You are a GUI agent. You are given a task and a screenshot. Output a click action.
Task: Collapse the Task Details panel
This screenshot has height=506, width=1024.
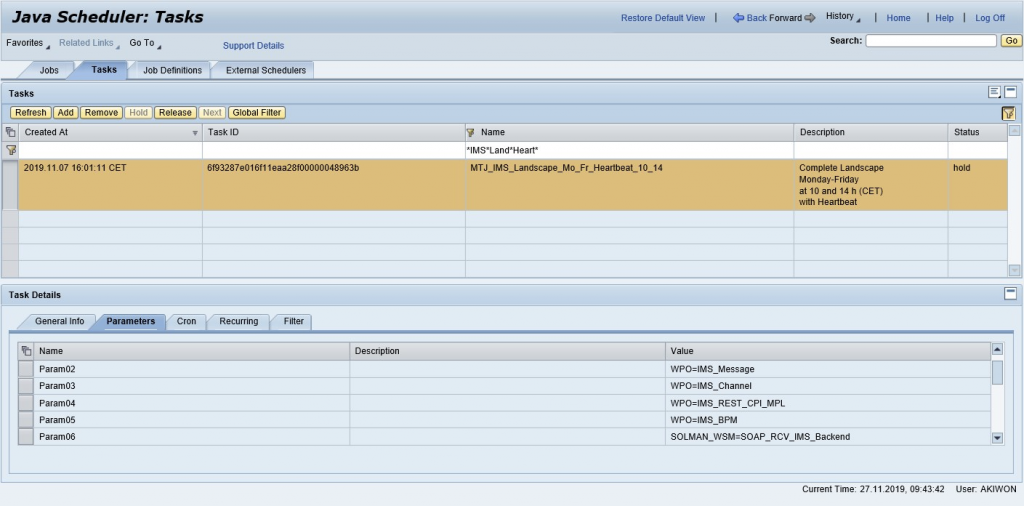pos(1010,294)
